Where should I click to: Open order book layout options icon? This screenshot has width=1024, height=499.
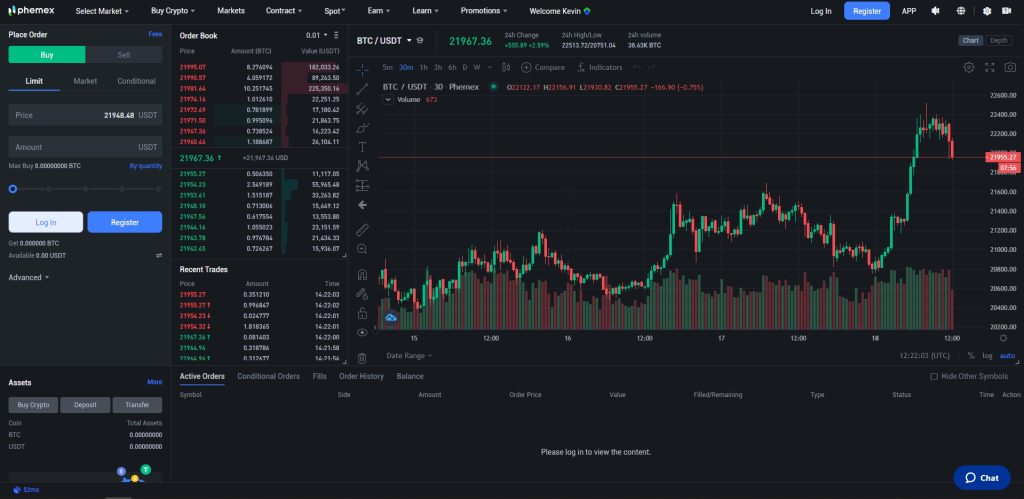pyautogui.click(x=336, y=35)
